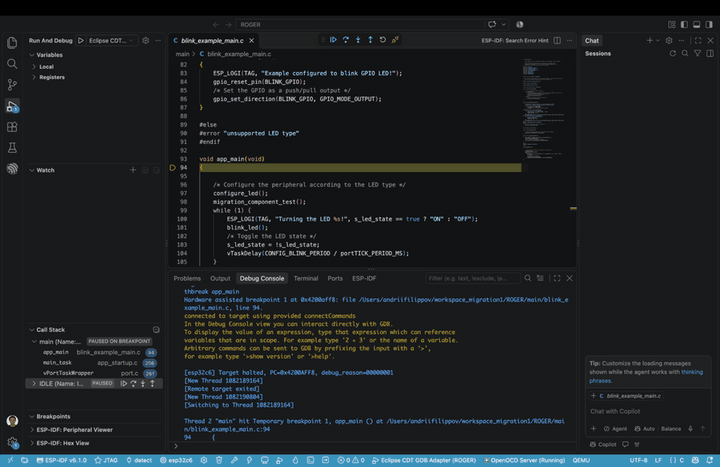Click ESP-IDF: Search Error Hint button
Screen dimensions: 720x467
point(515,40)
